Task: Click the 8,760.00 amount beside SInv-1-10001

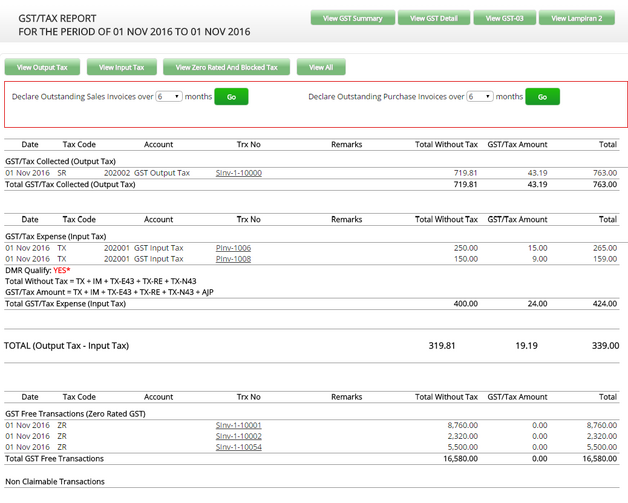Action: click(x=463, y=425)
